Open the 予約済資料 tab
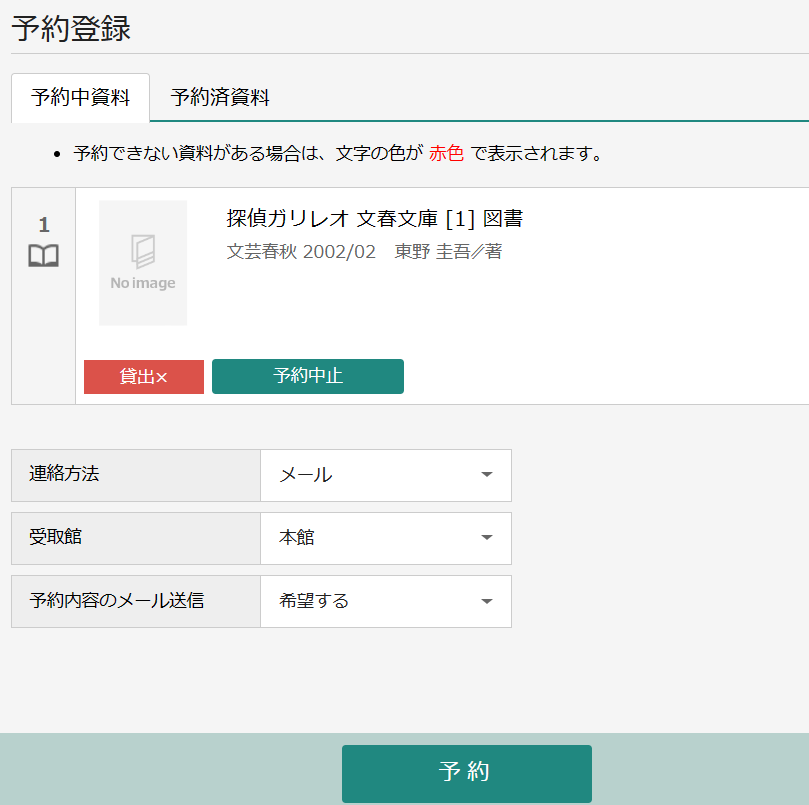The image size is (809, 805). (x=220, y=98)
